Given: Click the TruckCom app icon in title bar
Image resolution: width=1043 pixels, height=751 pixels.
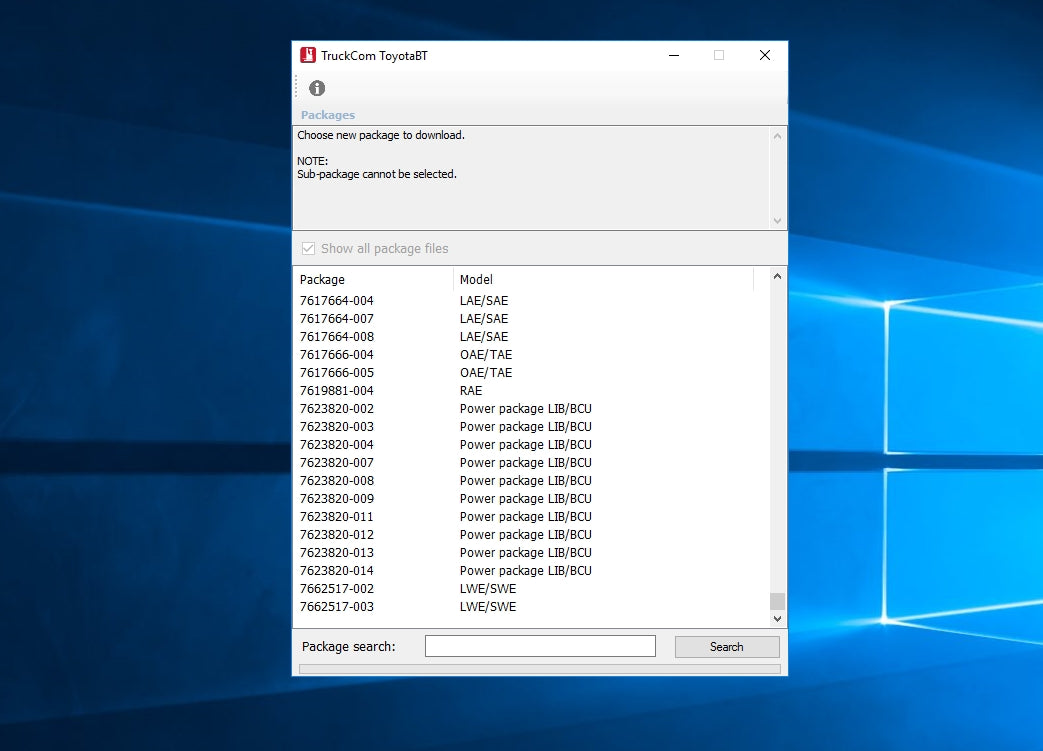Looking at the screenshot, I should click(x=308, y=56).
